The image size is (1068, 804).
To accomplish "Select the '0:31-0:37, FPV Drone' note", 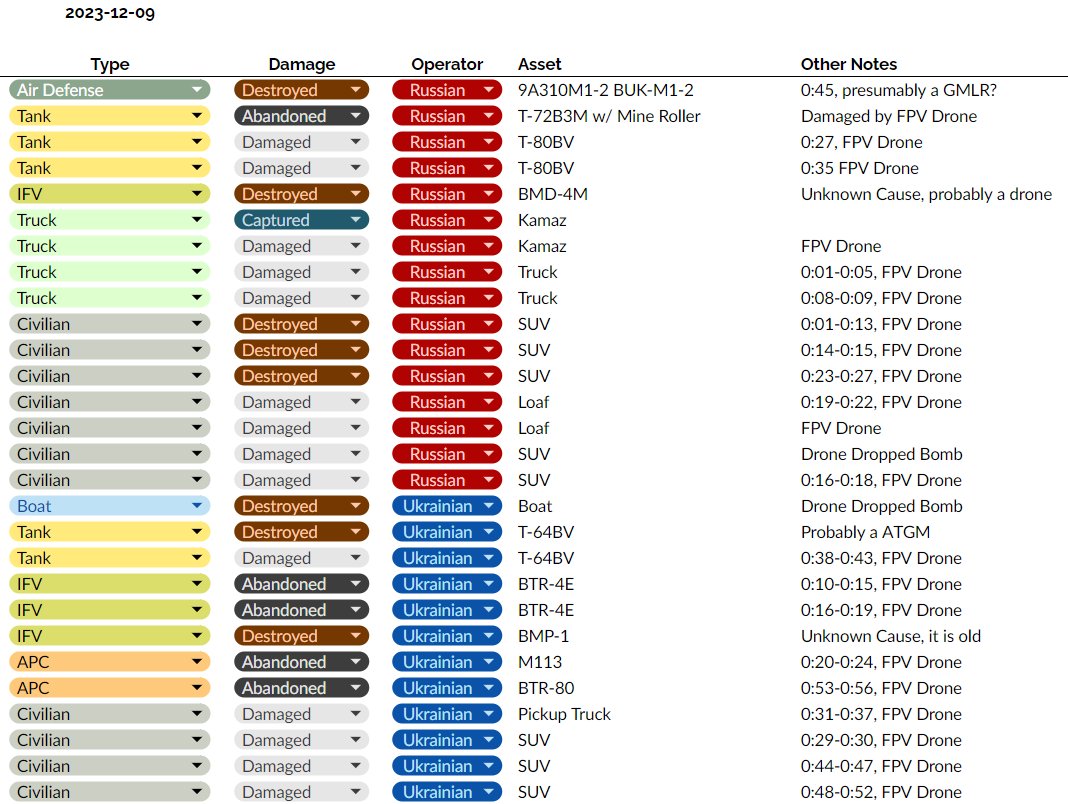I will (x=881, y=714).
